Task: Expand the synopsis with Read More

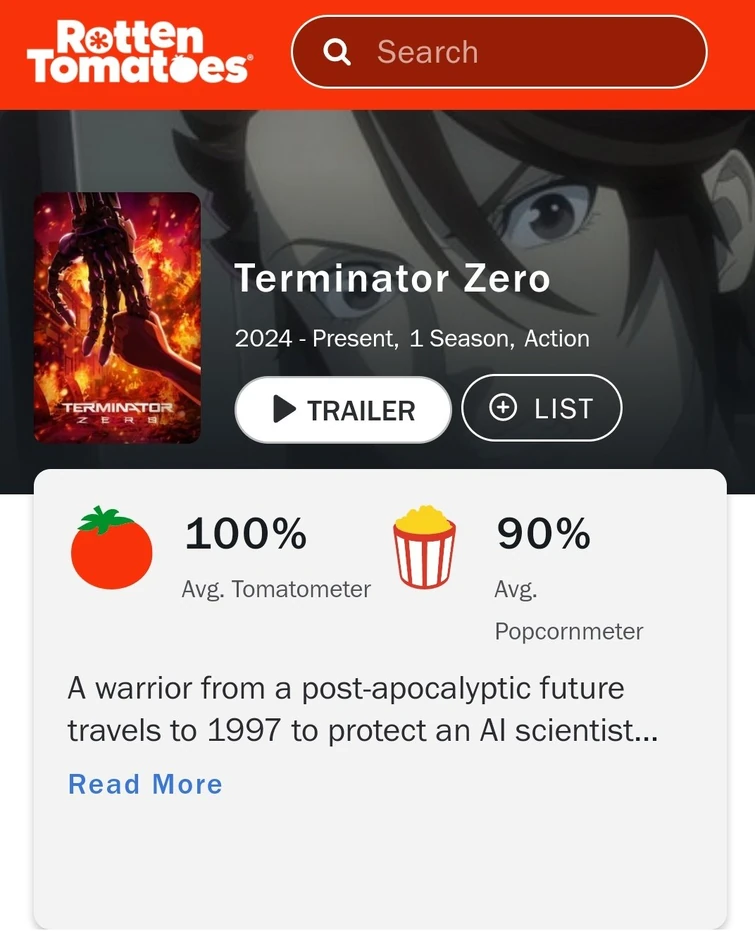Action: coord(145,784)
